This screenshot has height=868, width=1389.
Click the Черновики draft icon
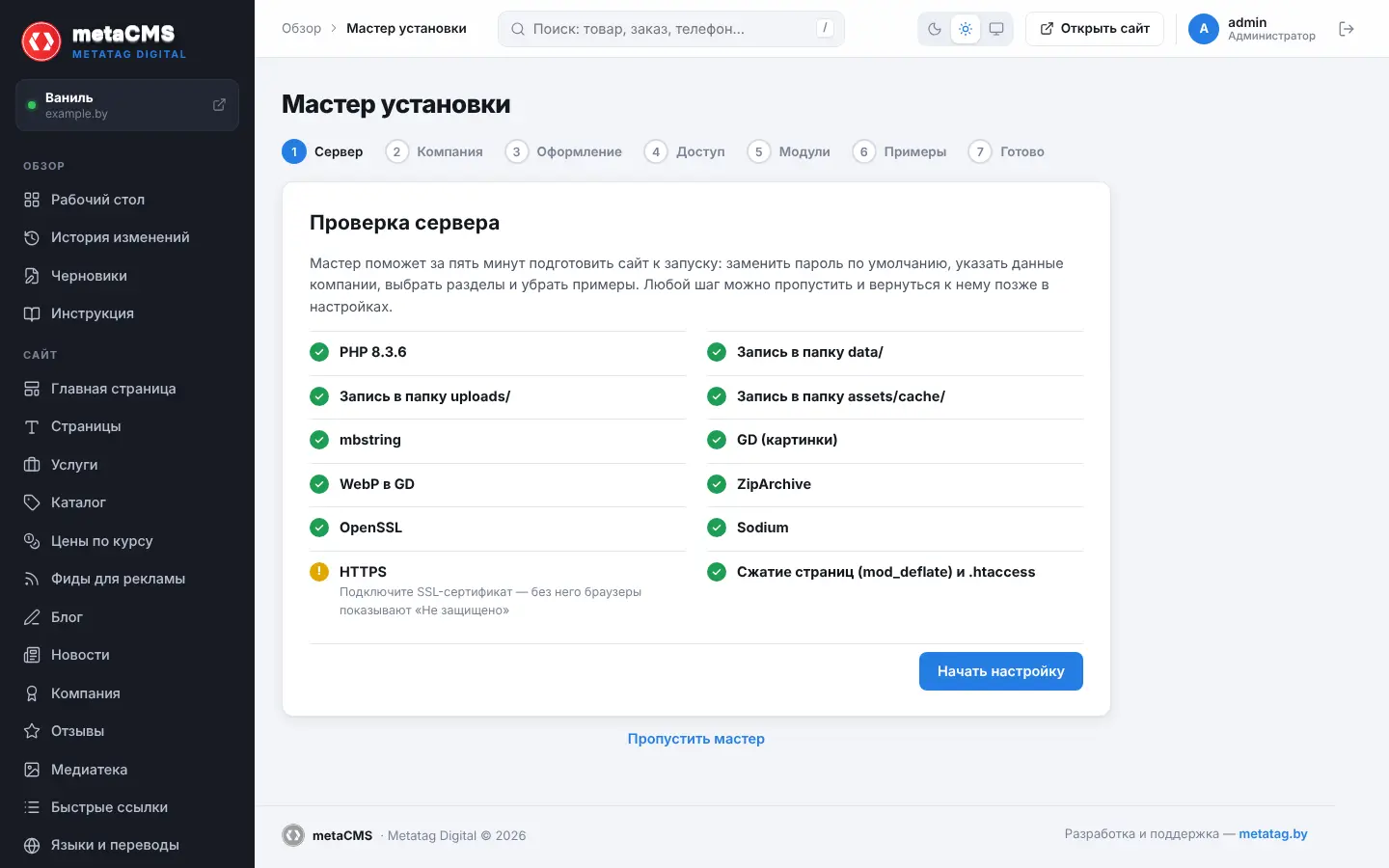32,276
